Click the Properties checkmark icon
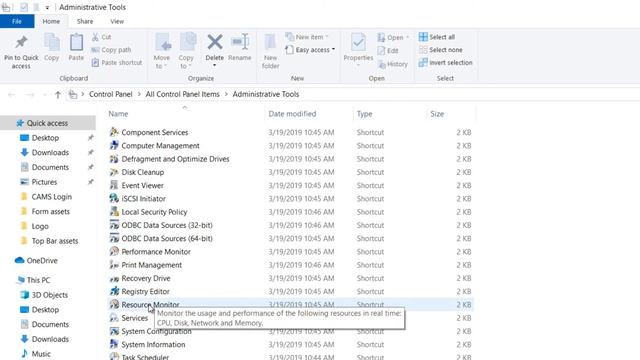Viewport: 640px width, 360px height. pos(358,42)
